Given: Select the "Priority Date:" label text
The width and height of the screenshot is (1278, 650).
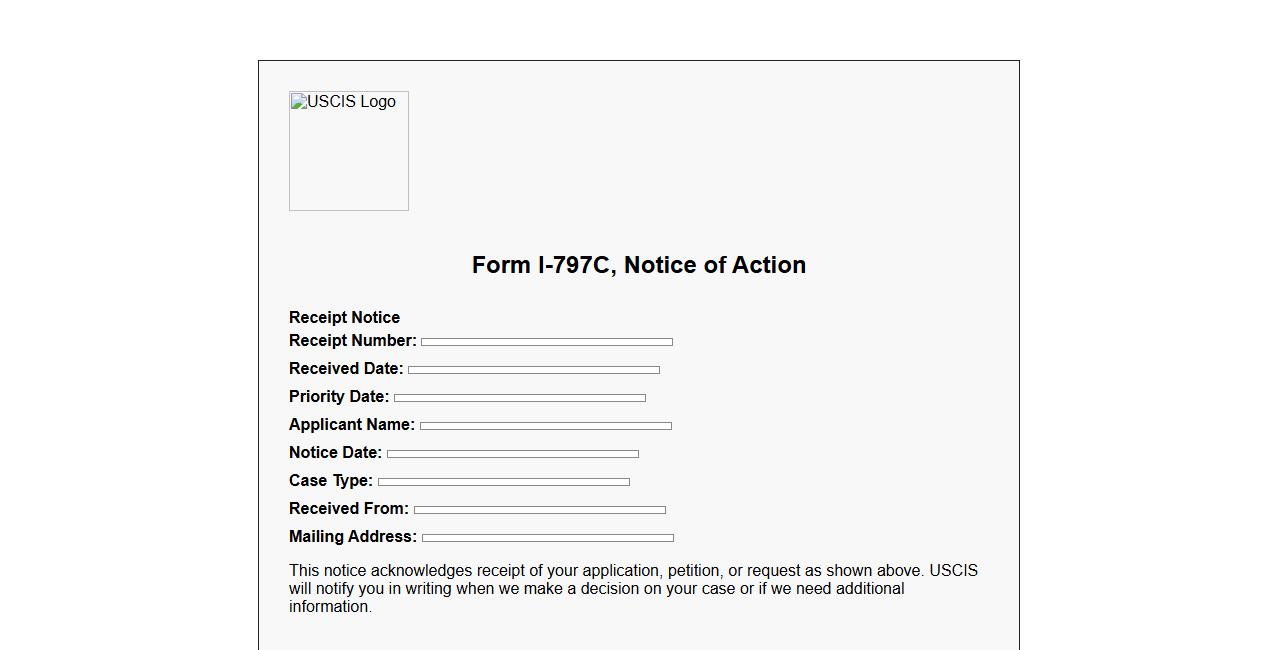Looking at the screenshot, I should (x=339, y=397).
